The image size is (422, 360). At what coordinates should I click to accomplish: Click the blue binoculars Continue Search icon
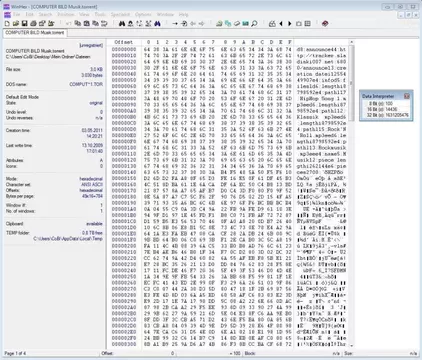(157, 23)
